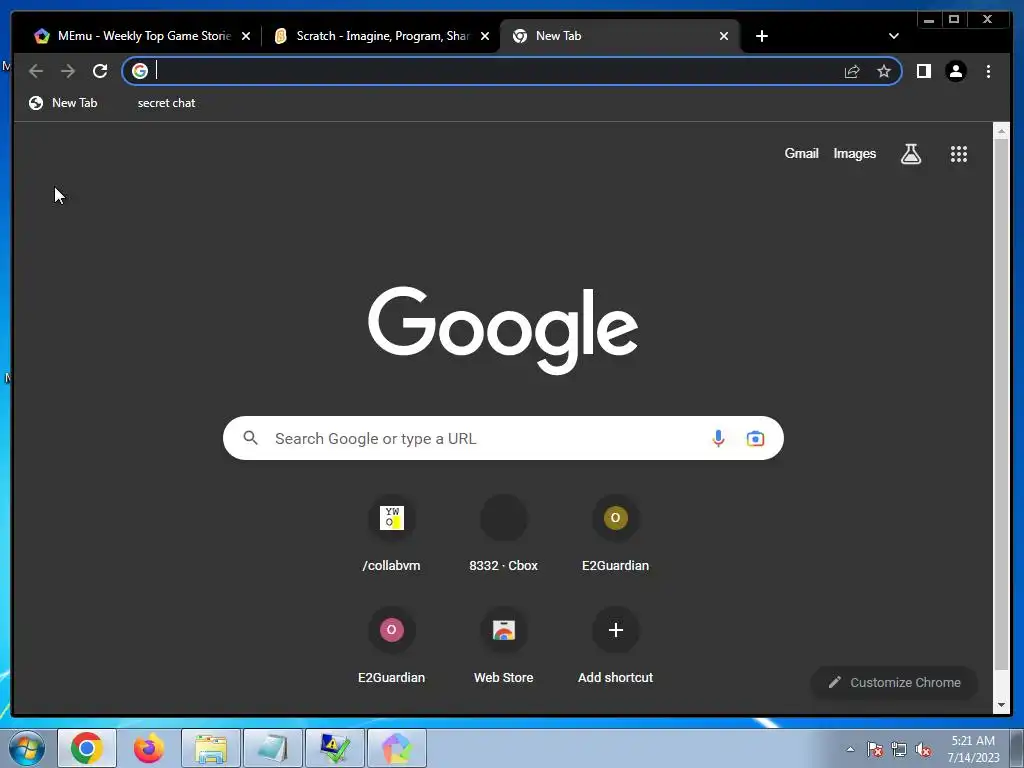Click the Google icon in address bar
This screenshot has height=768, width=1024.
click(140, 71)
